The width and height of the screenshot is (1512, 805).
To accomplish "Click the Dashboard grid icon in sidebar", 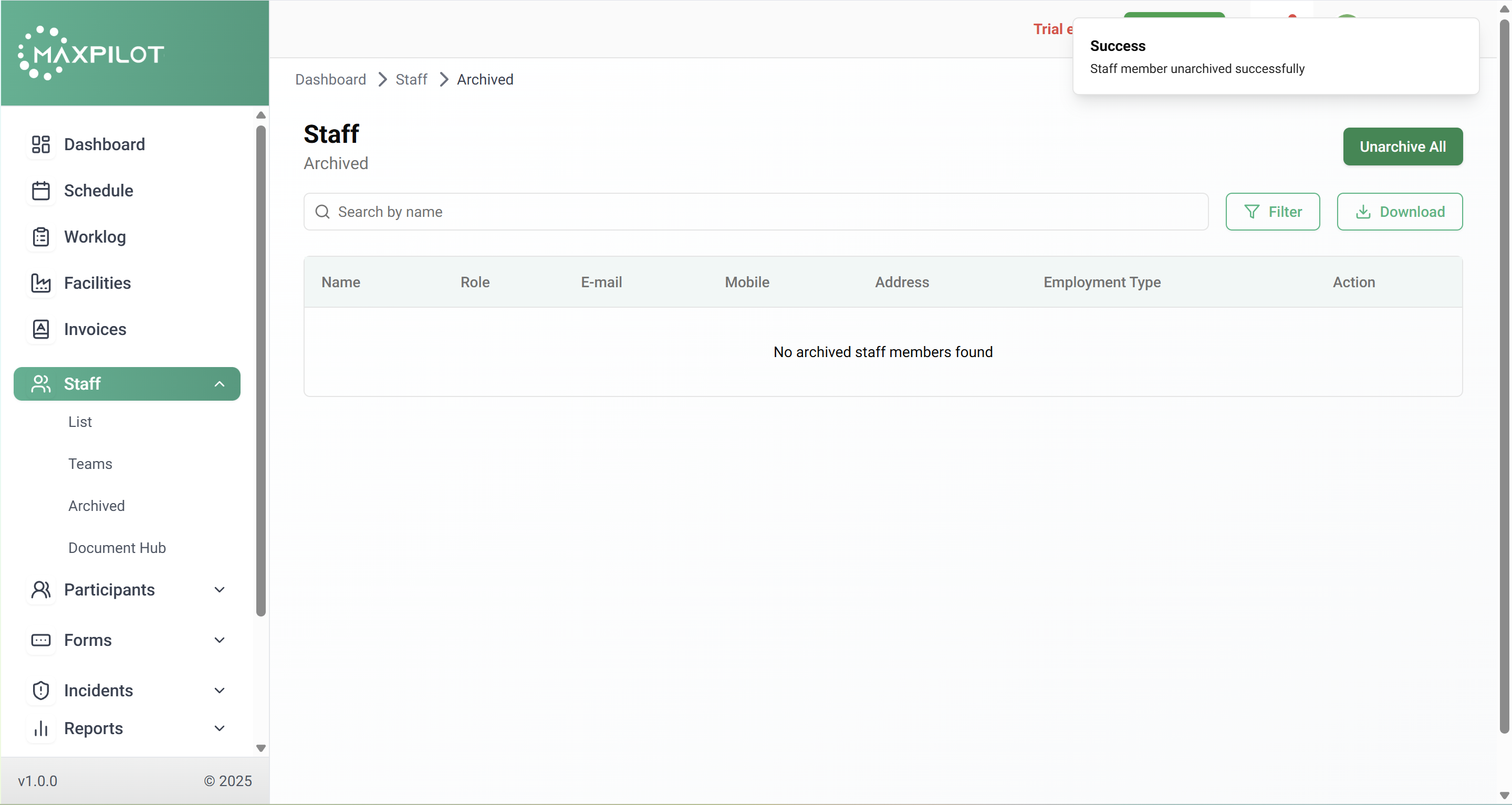I will click(40, 144).
